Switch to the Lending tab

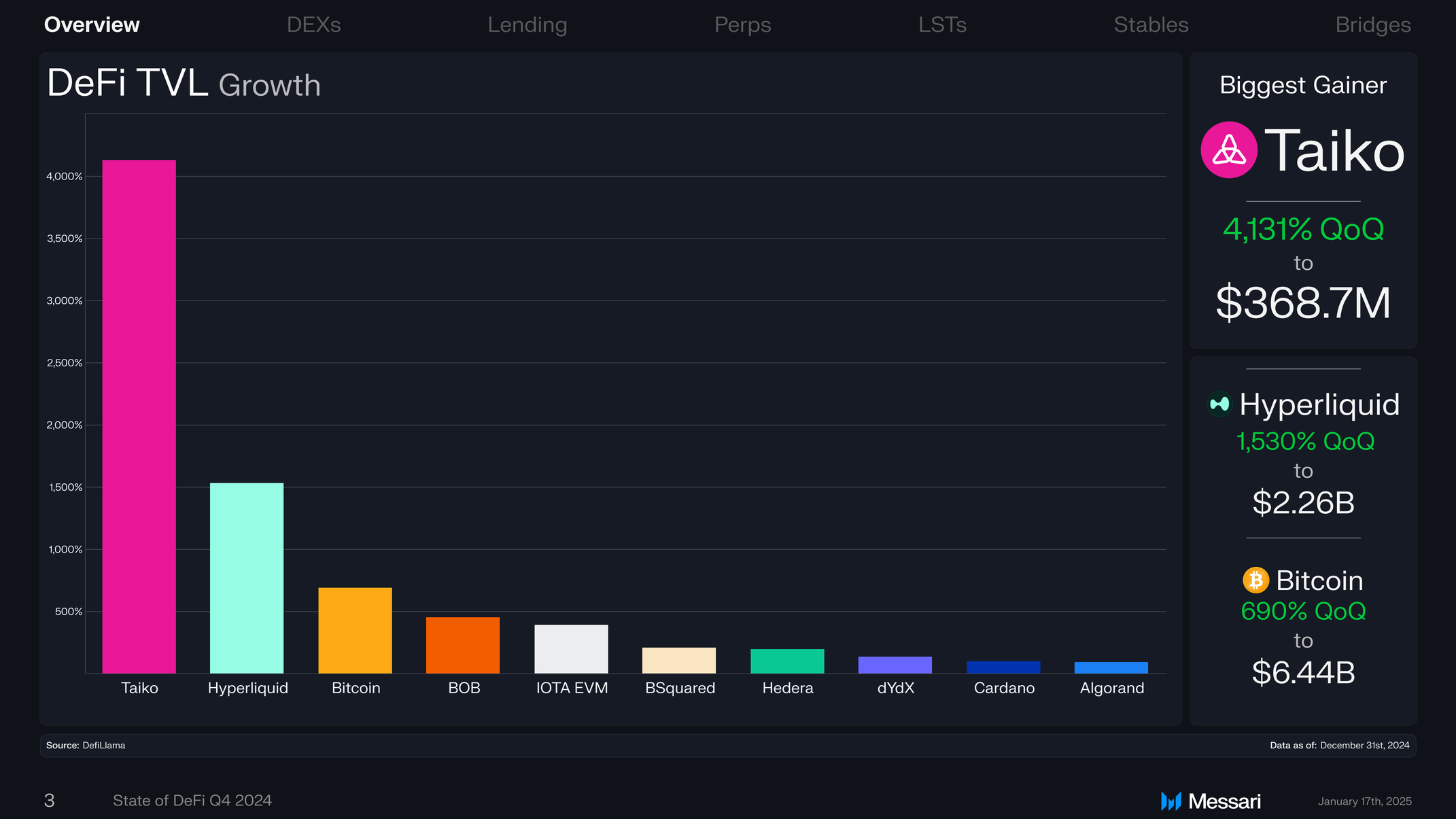click(x=527, y=24)
